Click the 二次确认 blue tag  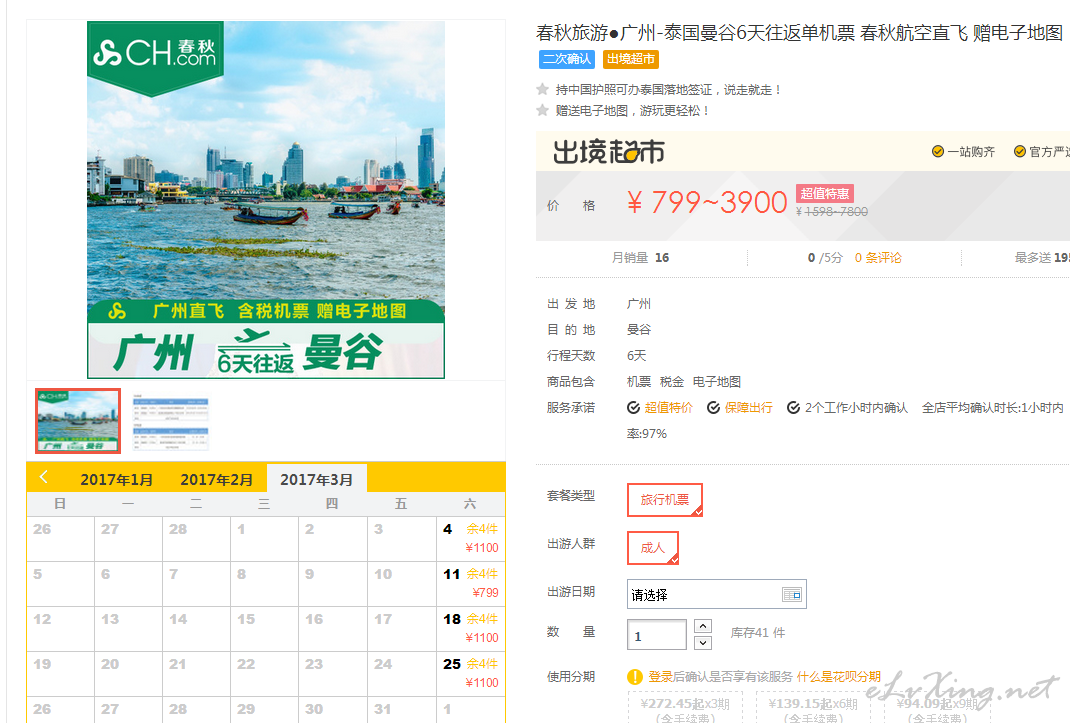pyautogui.click(x=566, y=59)
